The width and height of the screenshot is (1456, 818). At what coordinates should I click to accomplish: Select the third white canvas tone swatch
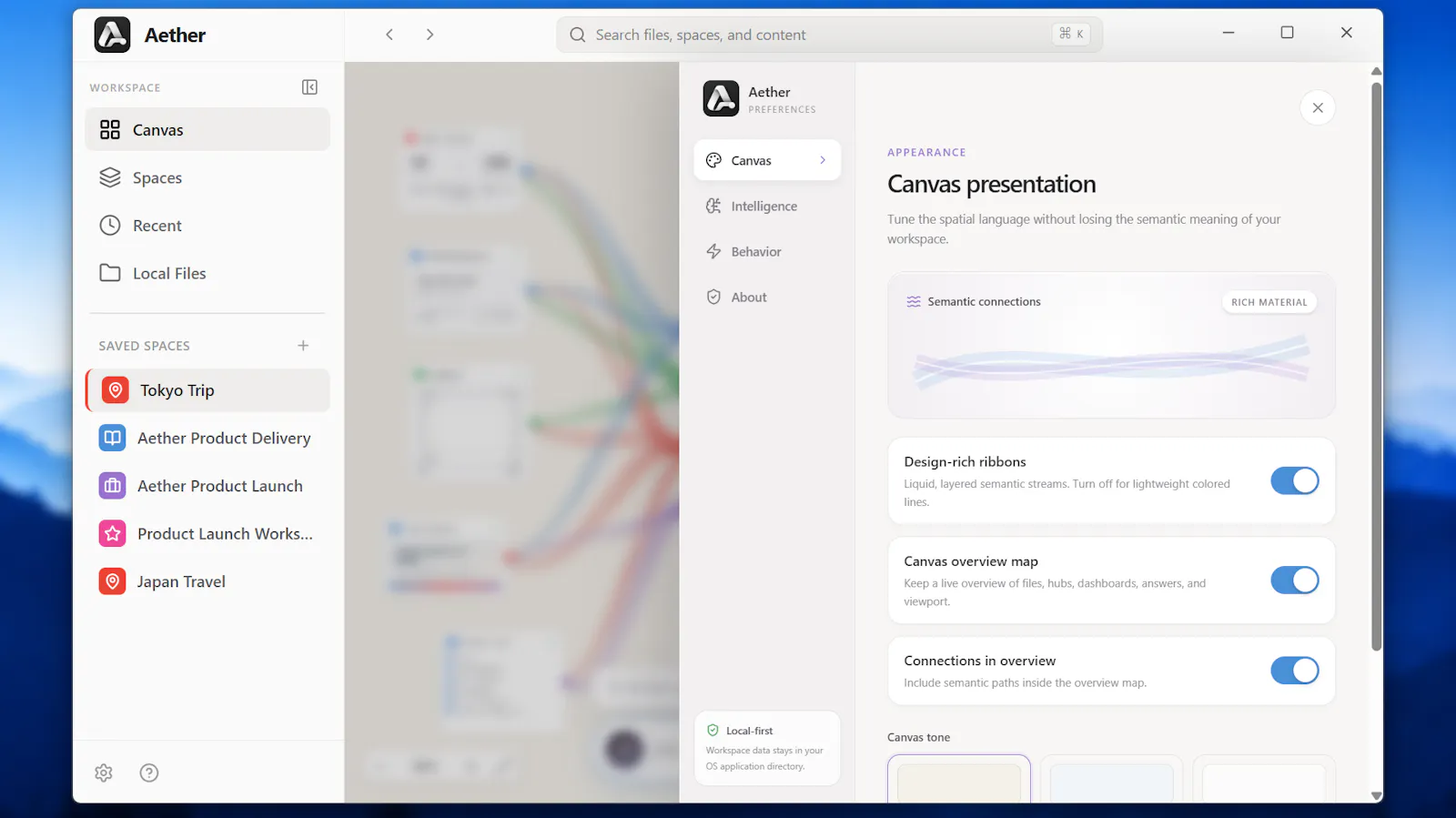point(1264,779)
